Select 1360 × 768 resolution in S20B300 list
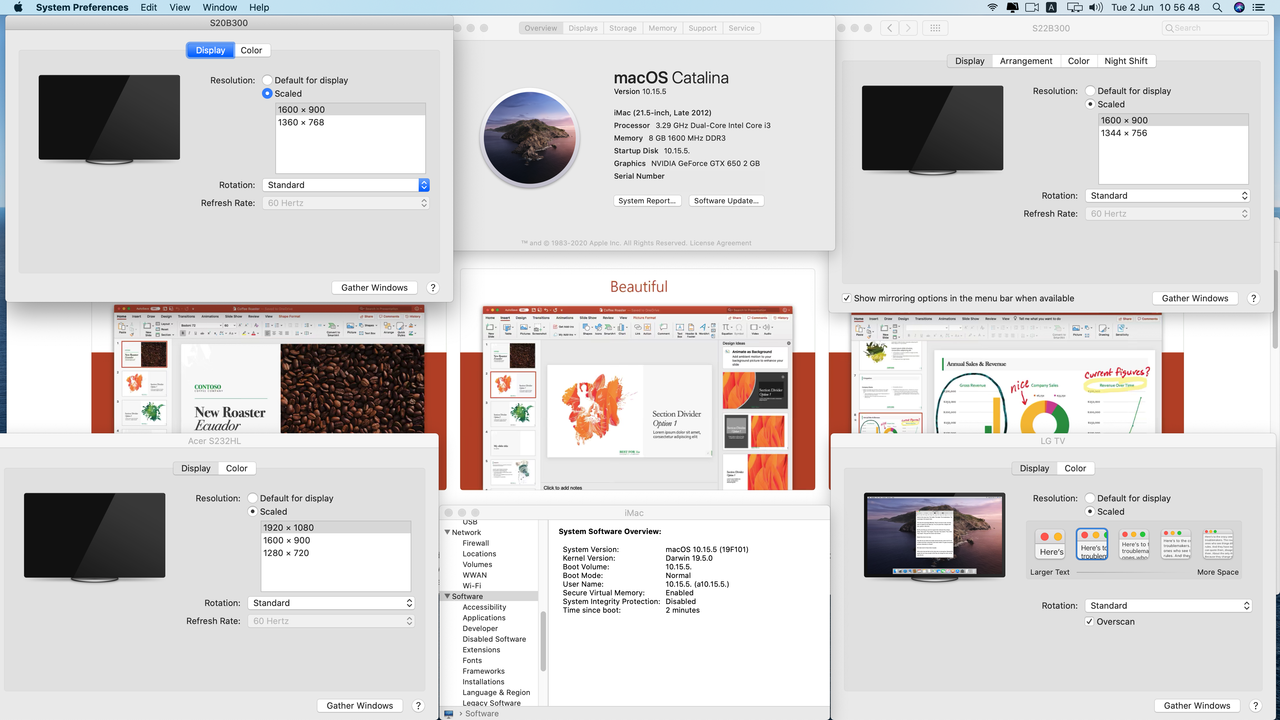The height and width of the screenshot is (720, 1280). (x=350, y=123)
